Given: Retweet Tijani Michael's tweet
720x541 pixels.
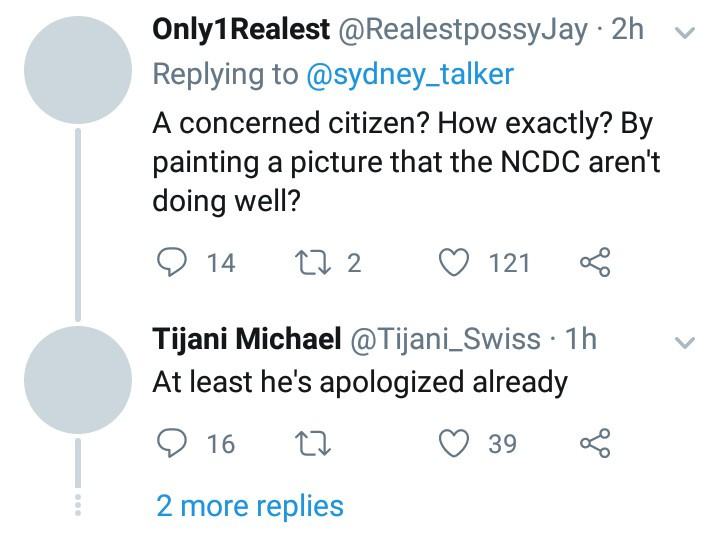Looking at the screenshot, I should [x=312, y=444].
